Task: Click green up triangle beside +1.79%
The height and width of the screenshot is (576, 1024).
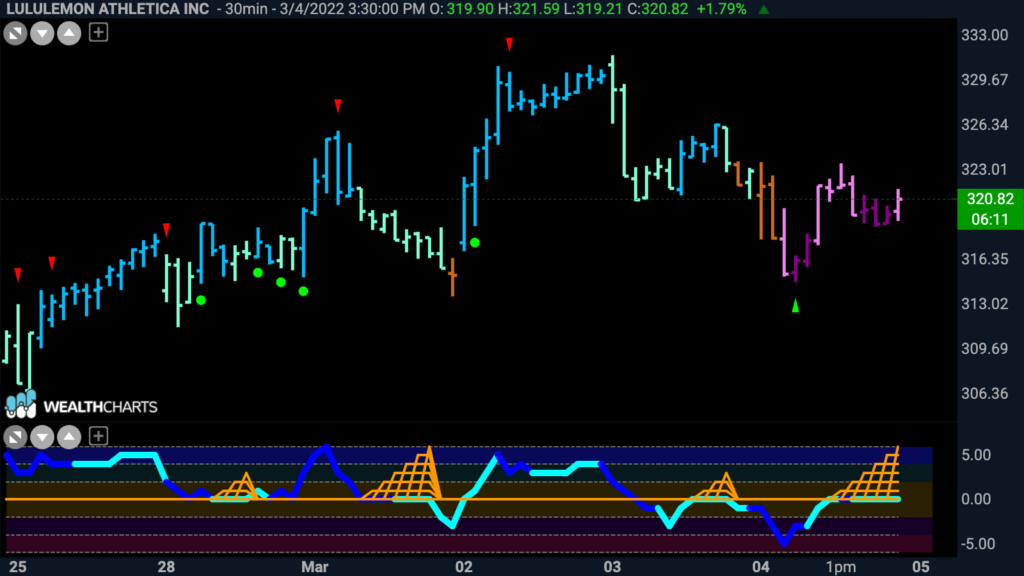Action: point(763,10)
